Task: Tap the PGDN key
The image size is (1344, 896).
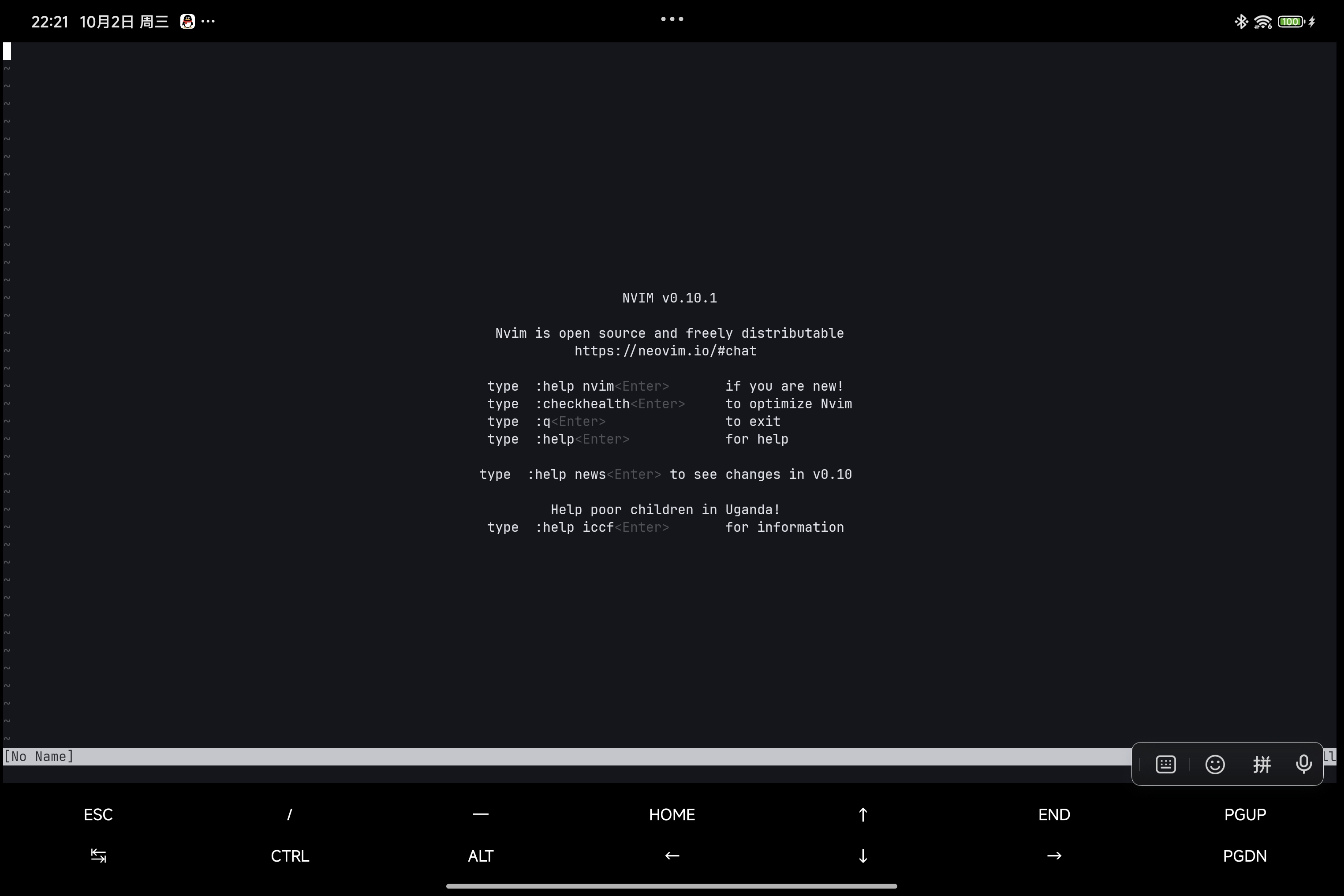Action: (1245, 855)
